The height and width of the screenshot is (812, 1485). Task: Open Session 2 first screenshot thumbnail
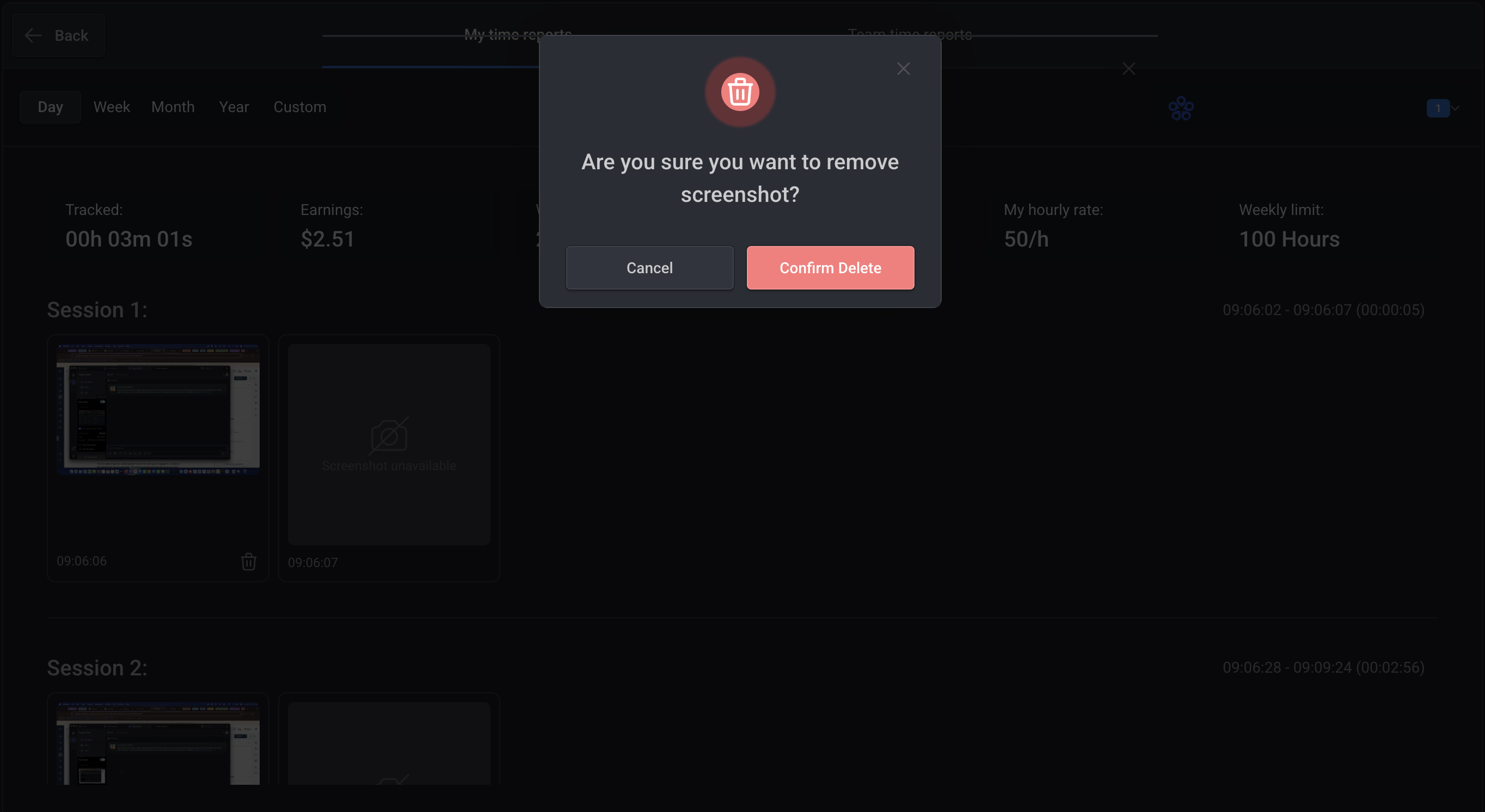point(157,743)
